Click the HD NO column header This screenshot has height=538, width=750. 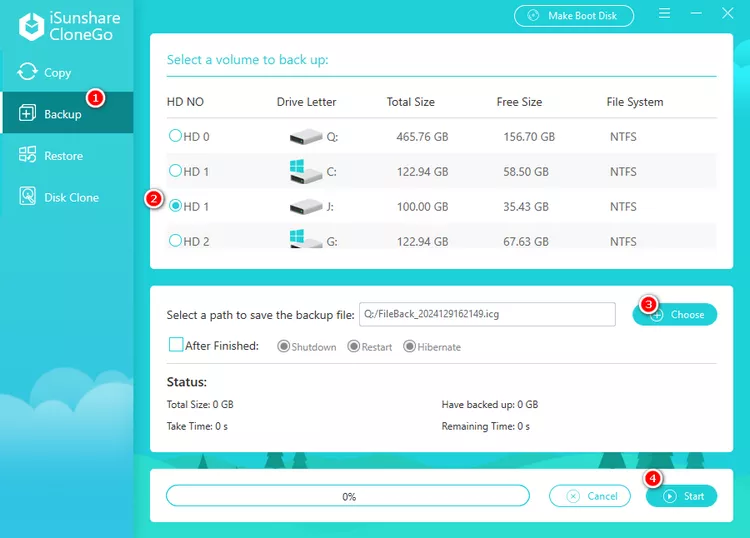(185, 102)
